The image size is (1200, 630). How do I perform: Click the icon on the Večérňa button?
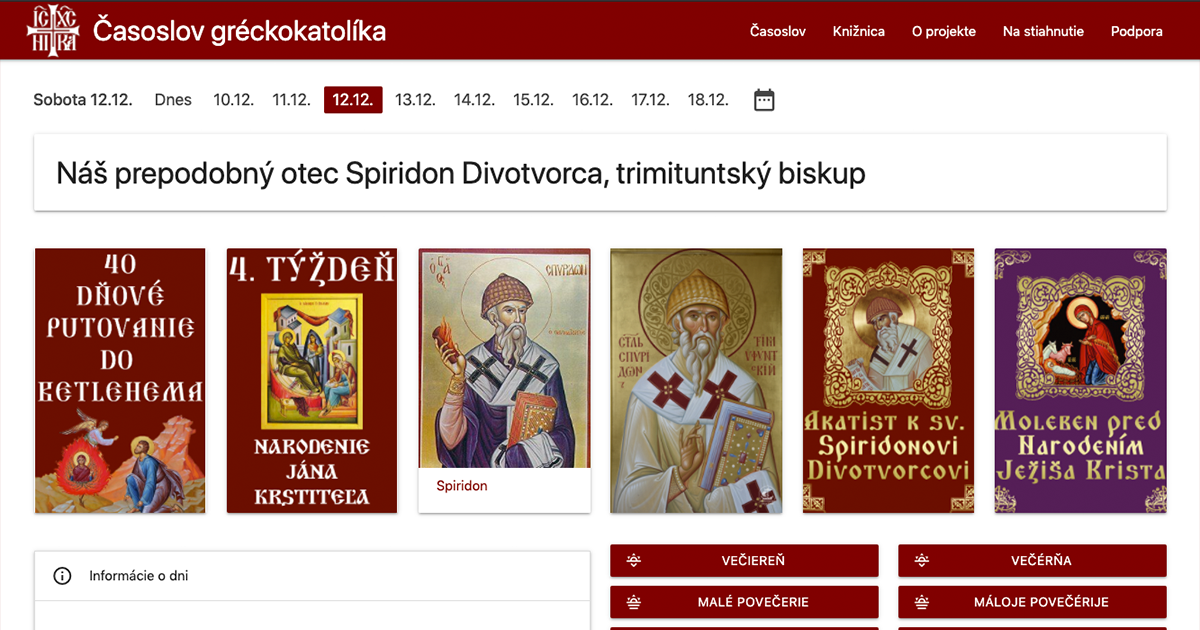[921, 561]
